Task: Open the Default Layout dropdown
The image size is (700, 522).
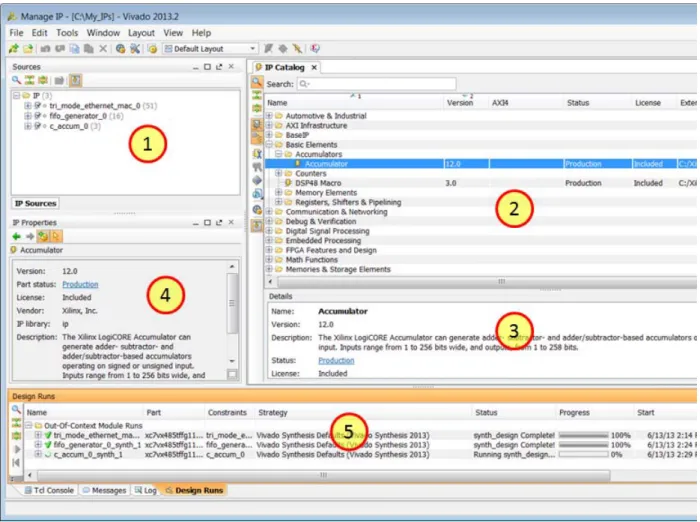Action: [x=210, y=49]
